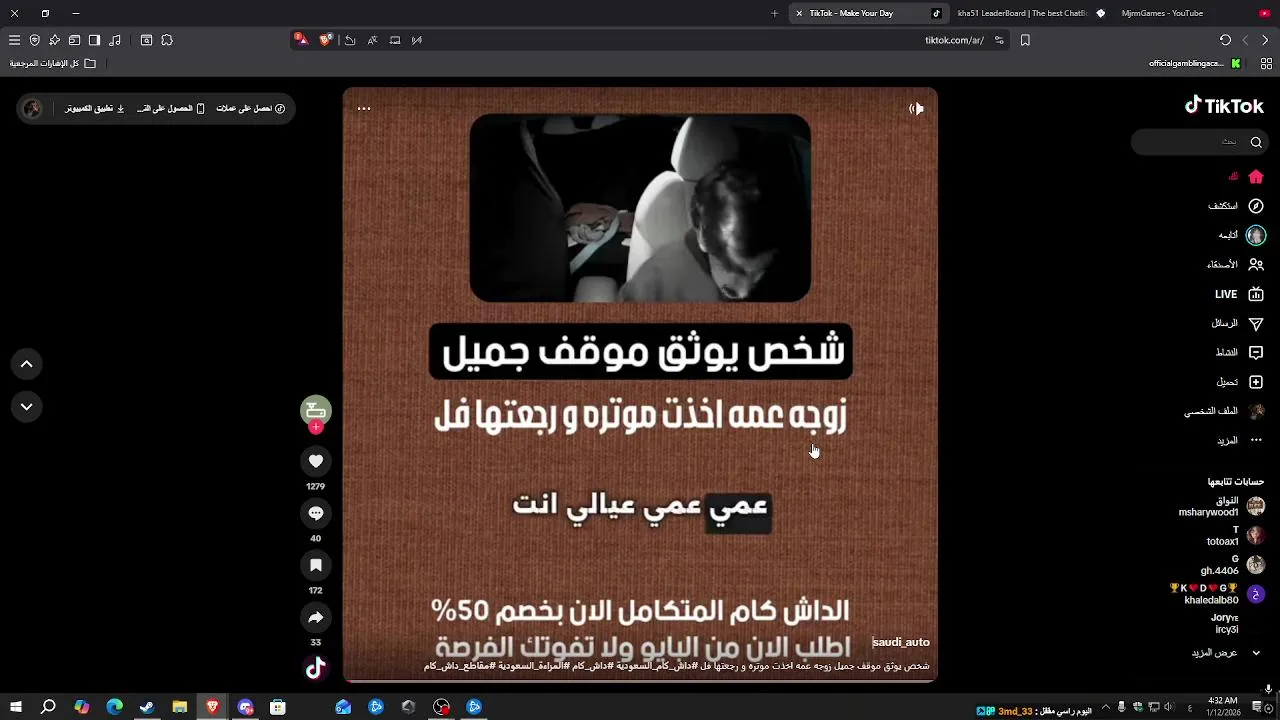1280x720 pixels.
Task: Open the officialgamblingaca bookmark
Action: (1195, 63)
